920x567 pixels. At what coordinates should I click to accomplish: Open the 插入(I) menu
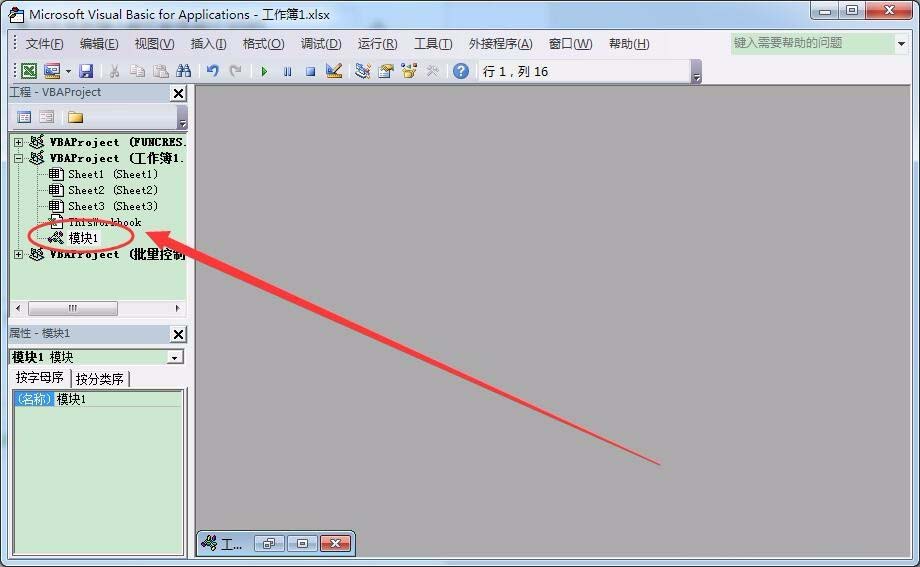coord(208,44)
